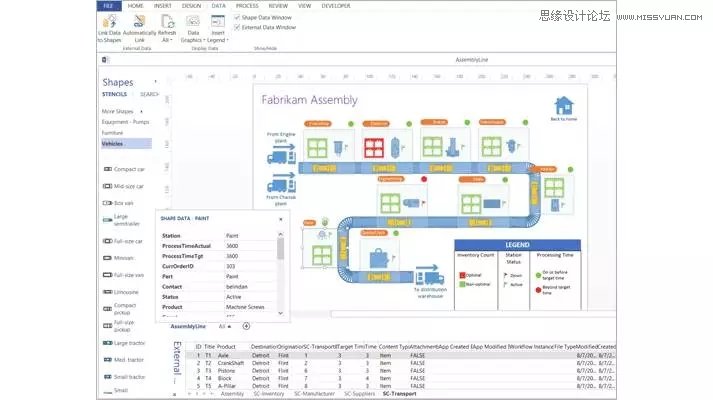Screen dimensions: 713x400
Task: Click red processing status dot on canvas
Action: 424,179
